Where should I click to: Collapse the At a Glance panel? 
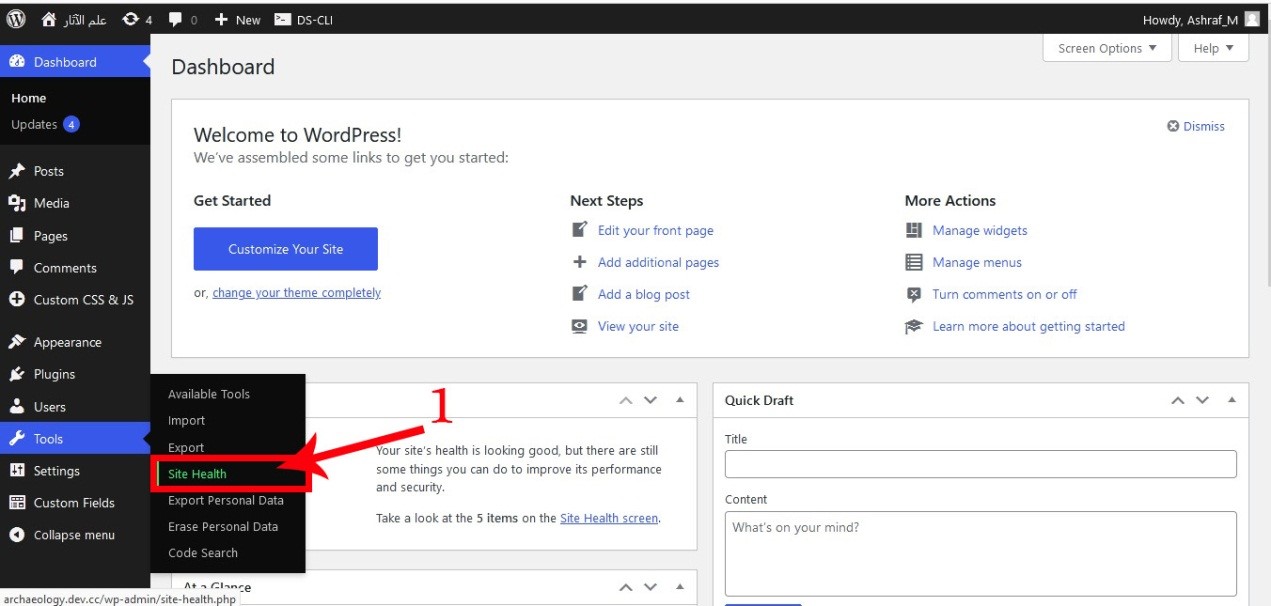tap(680, 587)
